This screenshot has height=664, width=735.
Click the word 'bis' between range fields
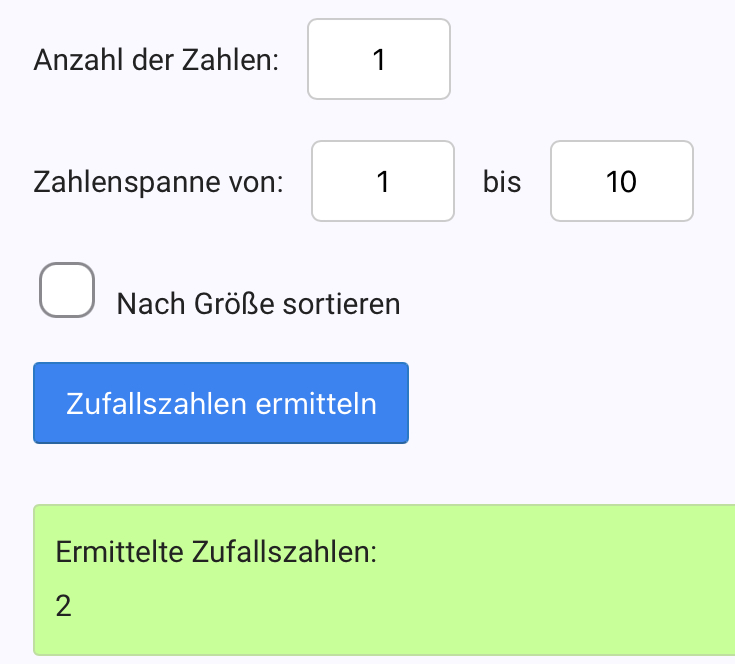tap(502, 182)
